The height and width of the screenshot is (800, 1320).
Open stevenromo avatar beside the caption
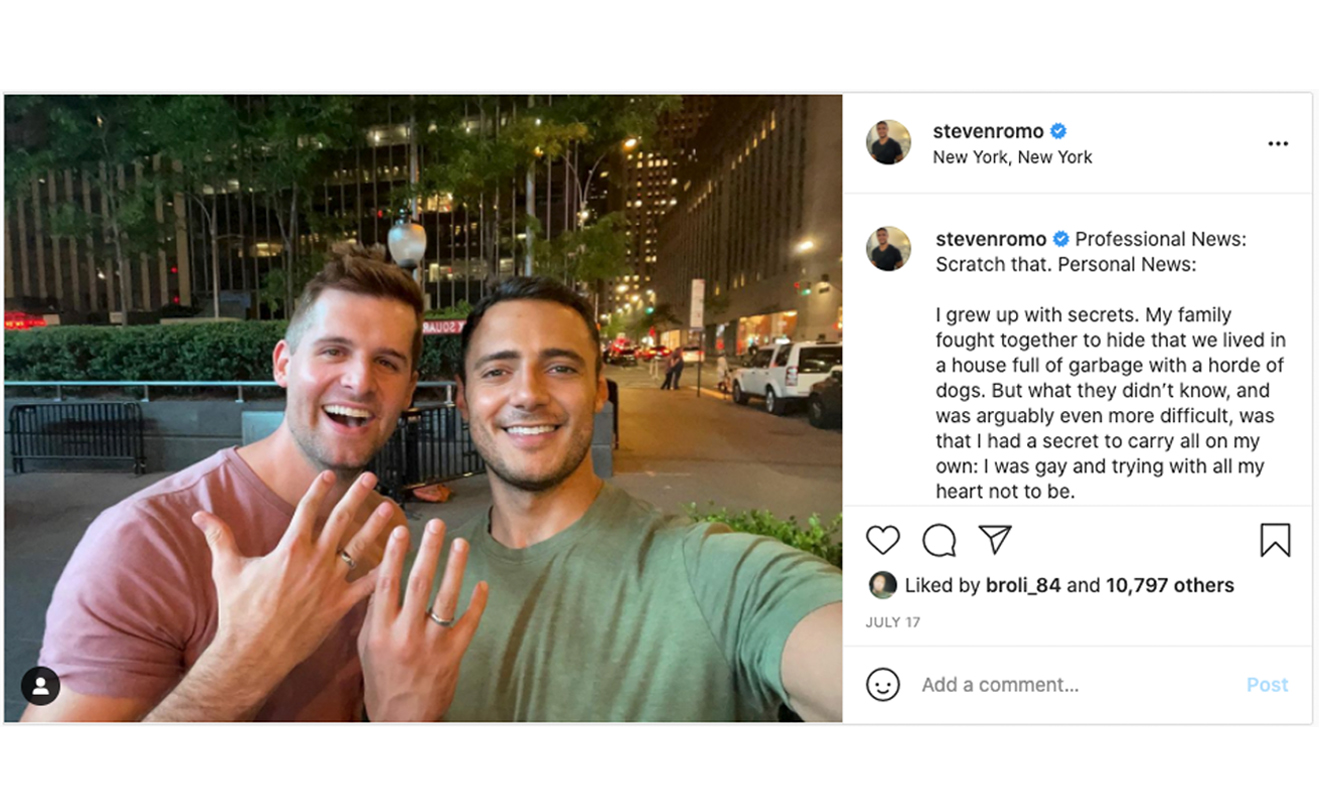point(888,250)
